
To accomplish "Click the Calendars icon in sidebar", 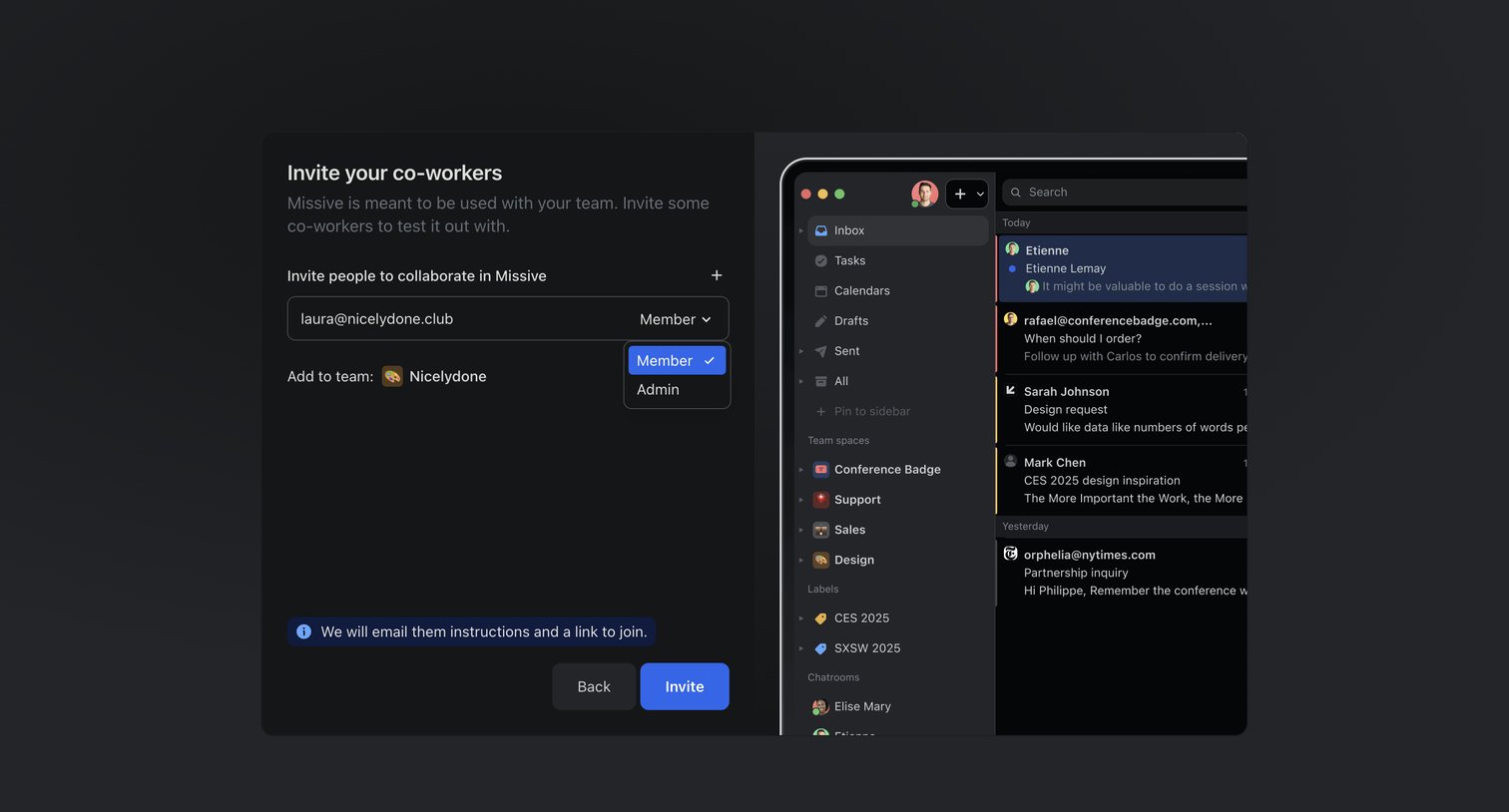I will point(820,291).
